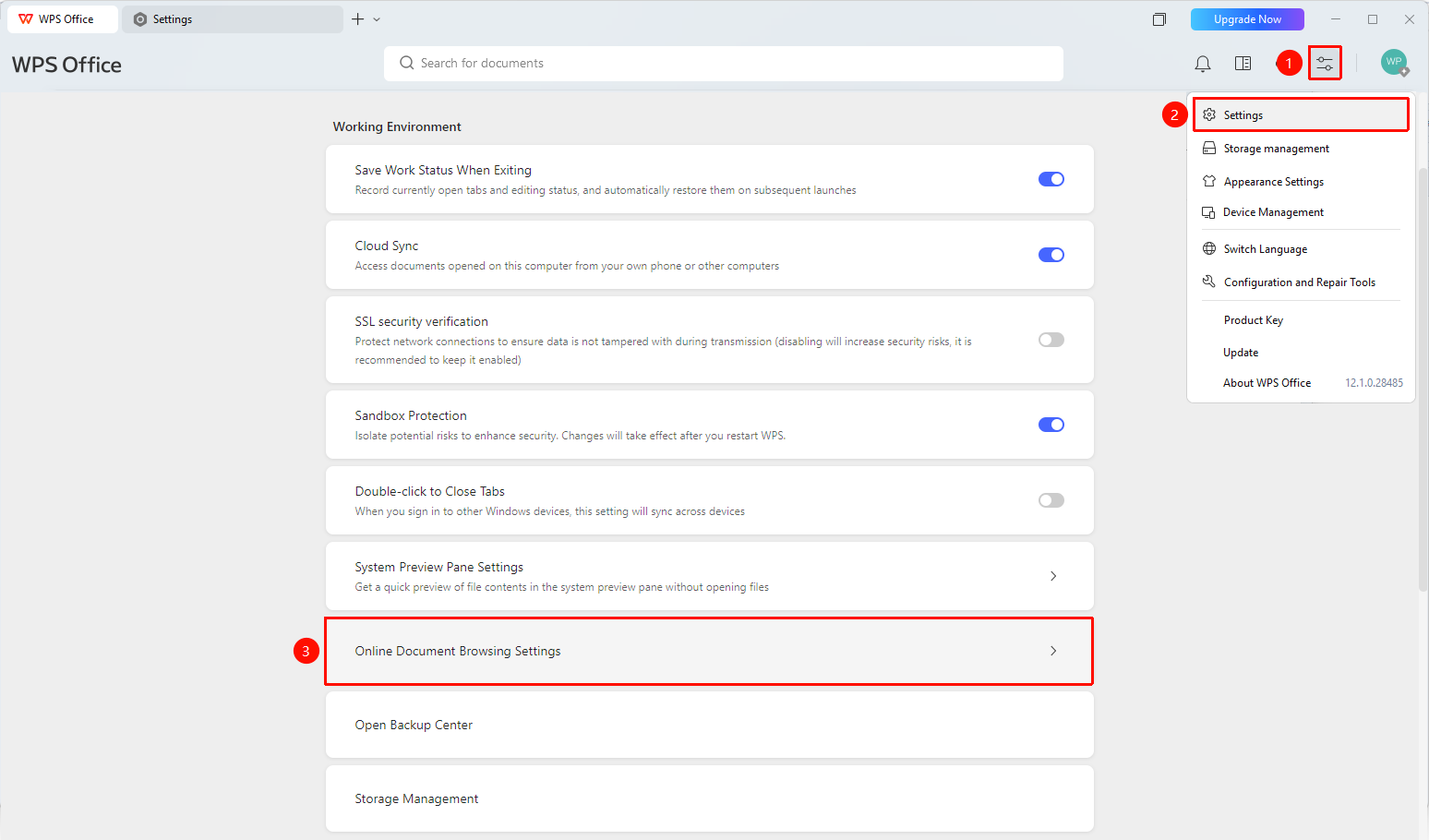Open the Storage Management card

tap(710, 798)
